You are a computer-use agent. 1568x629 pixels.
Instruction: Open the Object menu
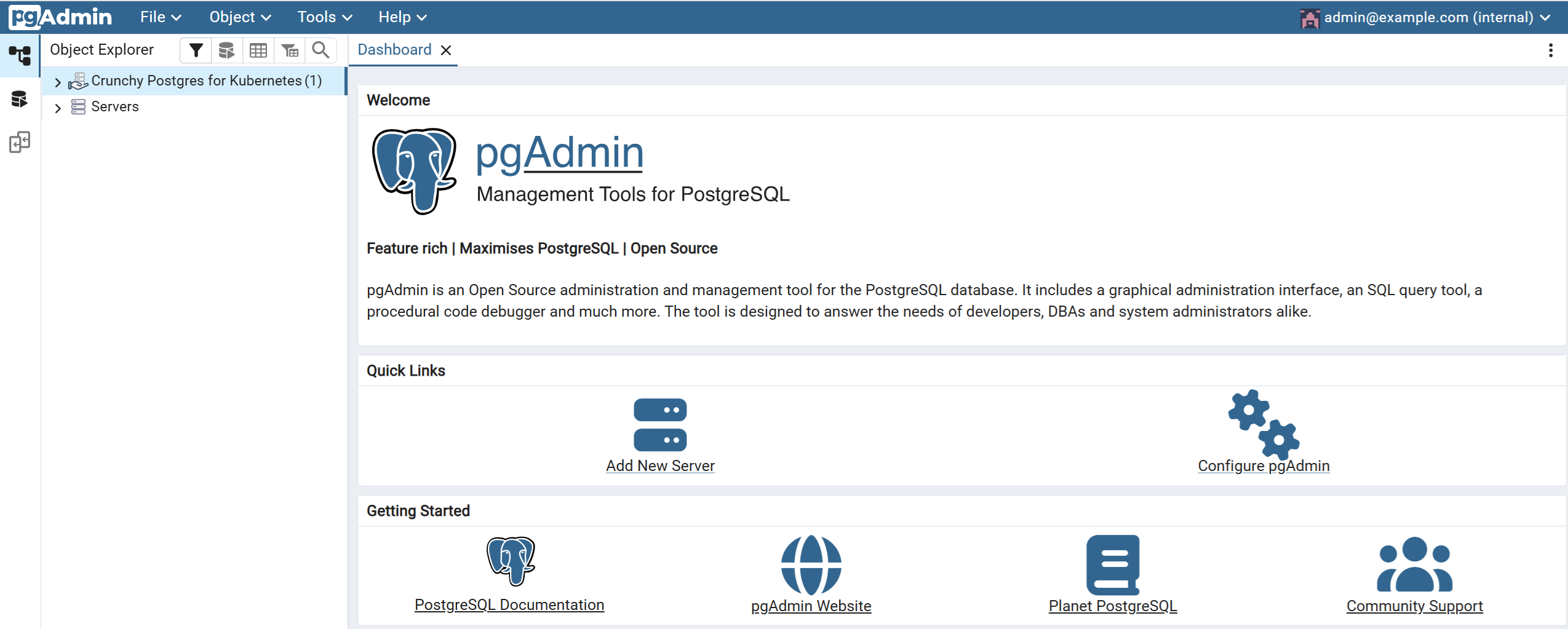239,17
